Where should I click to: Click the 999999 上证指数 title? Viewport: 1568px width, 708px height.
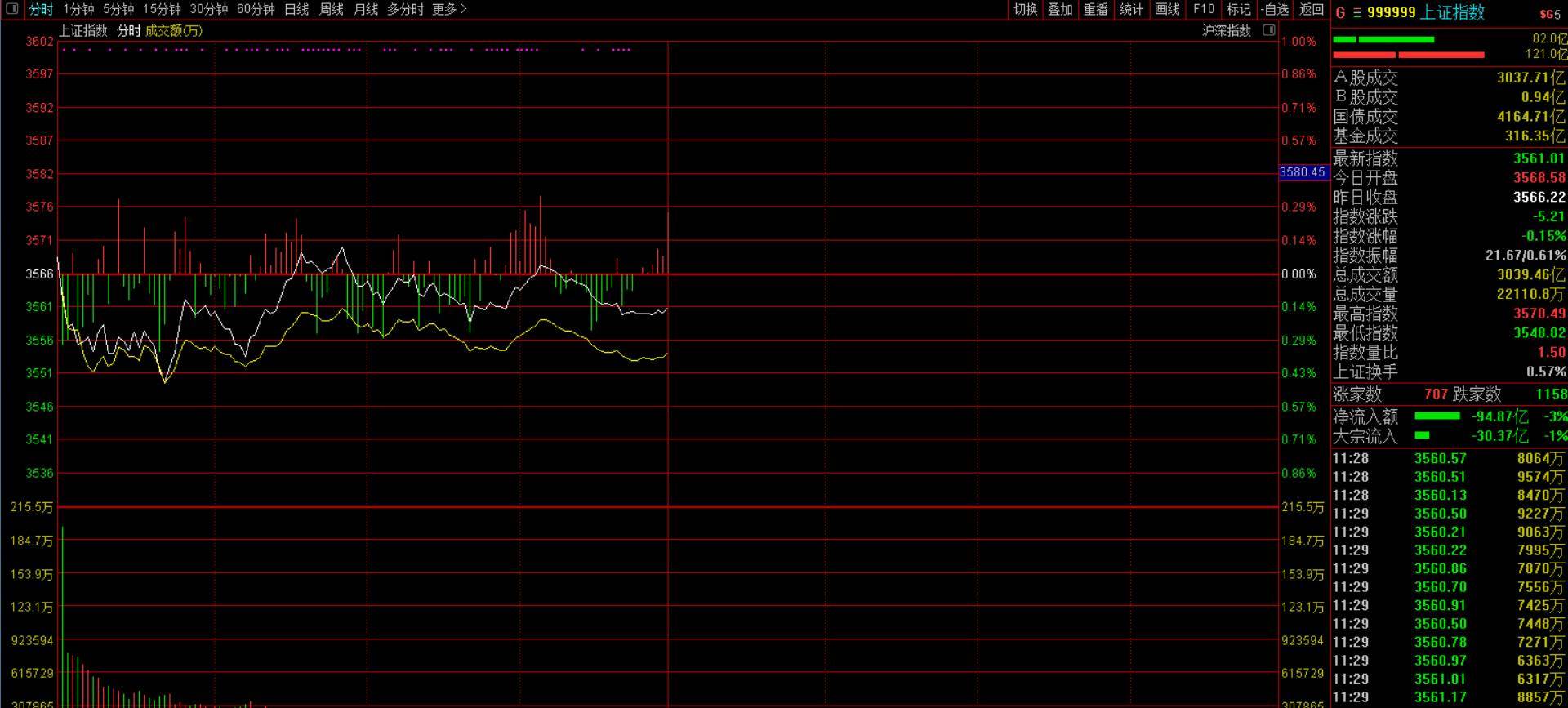tap(1426, 13)
